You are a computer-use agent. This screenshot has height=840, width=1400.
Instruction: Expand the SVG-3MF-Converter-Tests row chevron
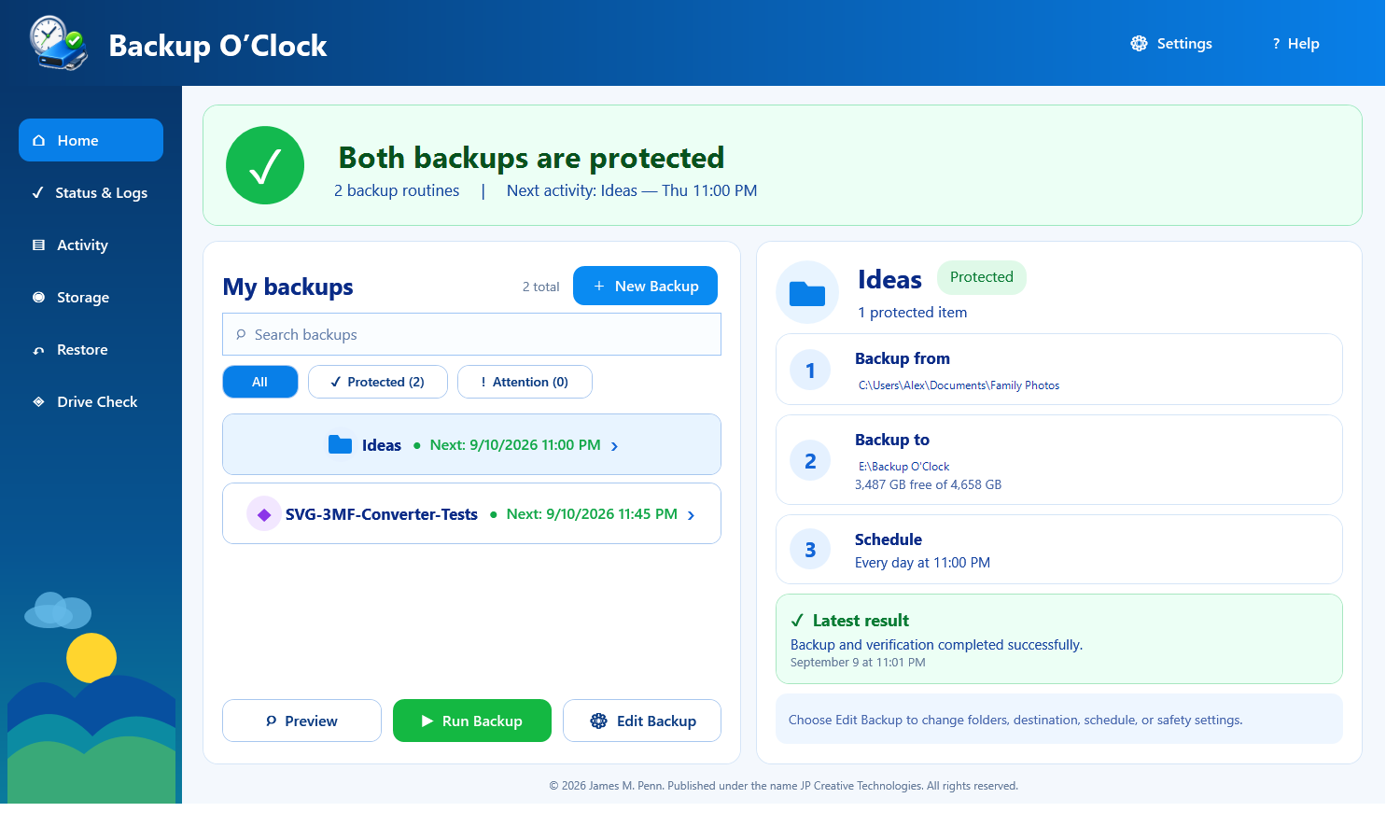691,515
